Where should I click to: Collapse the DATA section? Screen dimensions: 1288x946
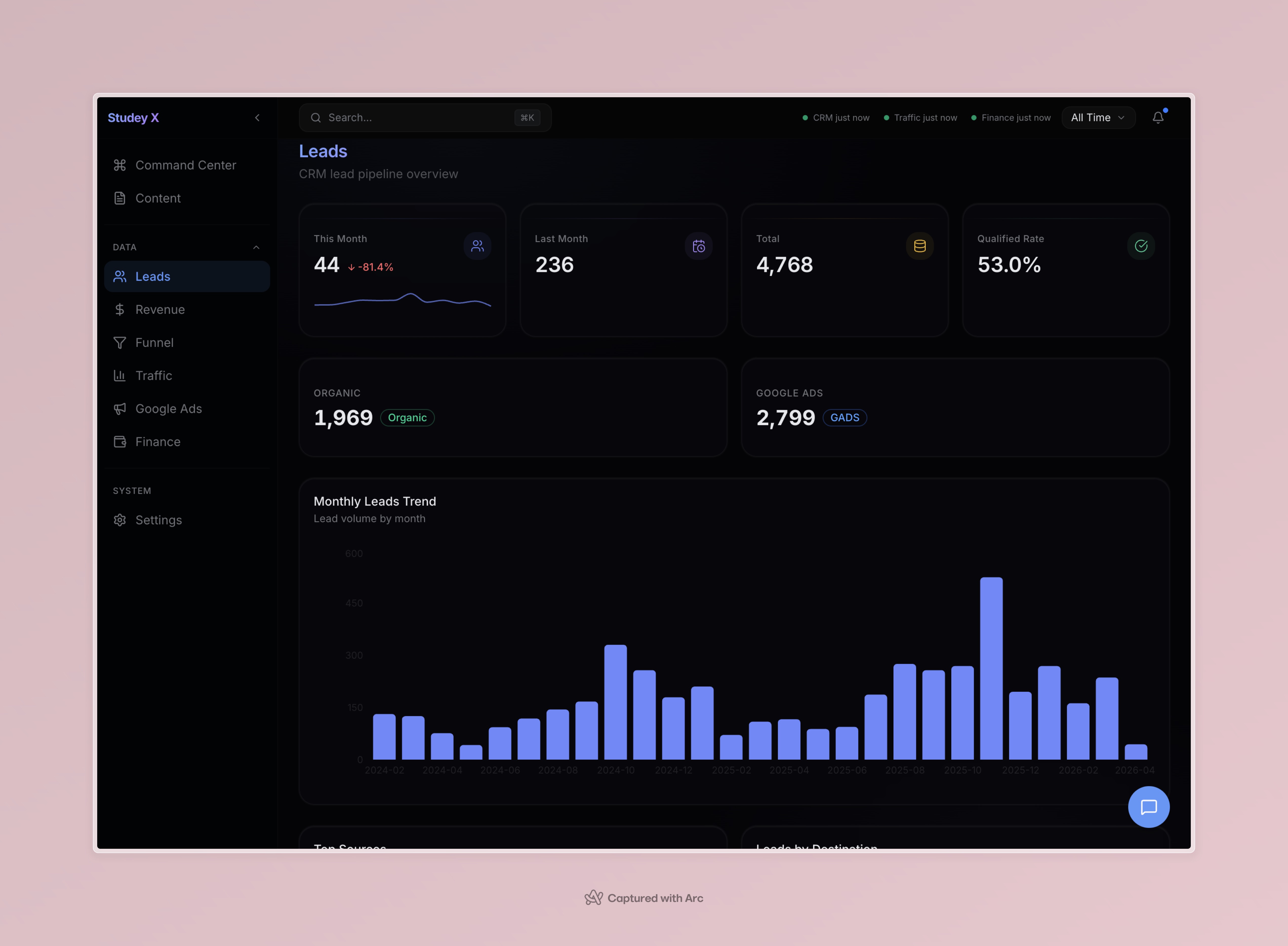pos(256,247)
